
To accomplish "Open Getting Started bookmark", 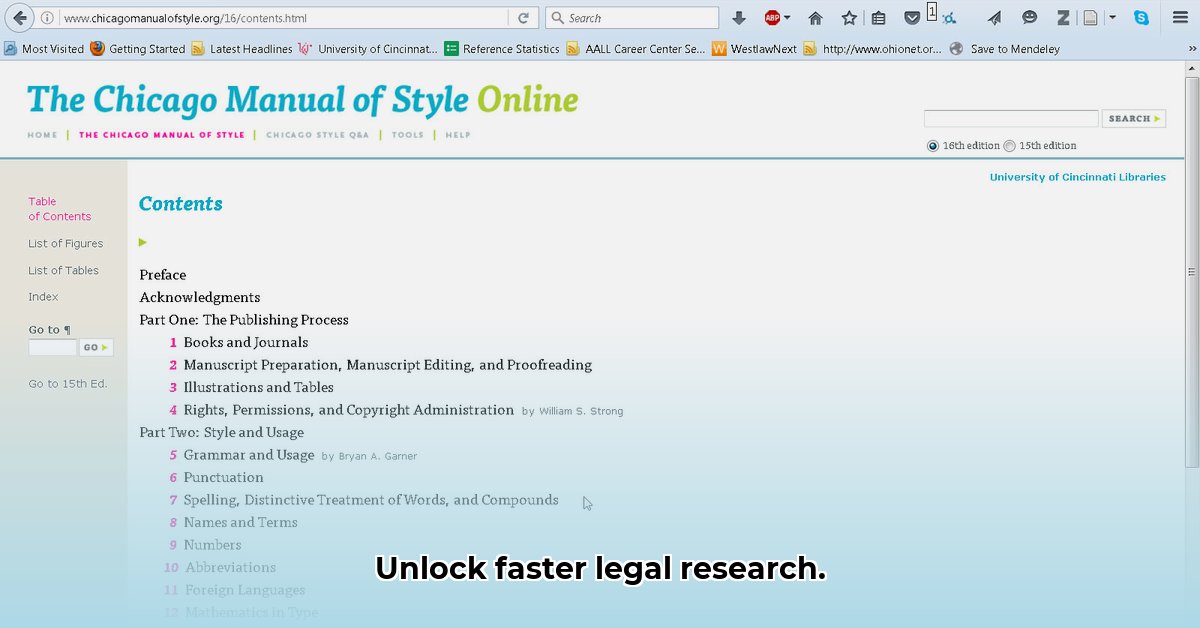I will [x=138, y=48].
